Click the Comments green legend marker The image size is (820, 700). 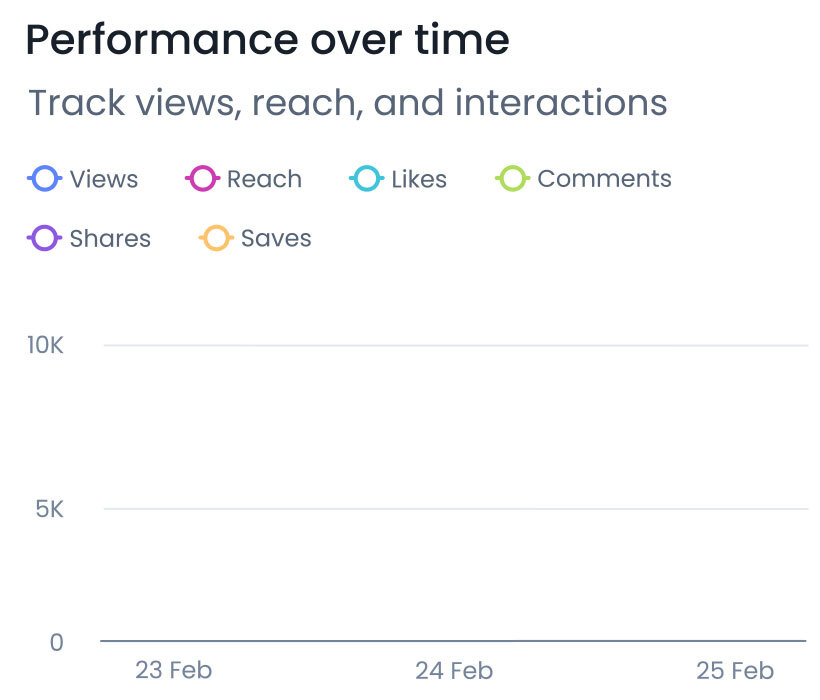coord(512,179)
